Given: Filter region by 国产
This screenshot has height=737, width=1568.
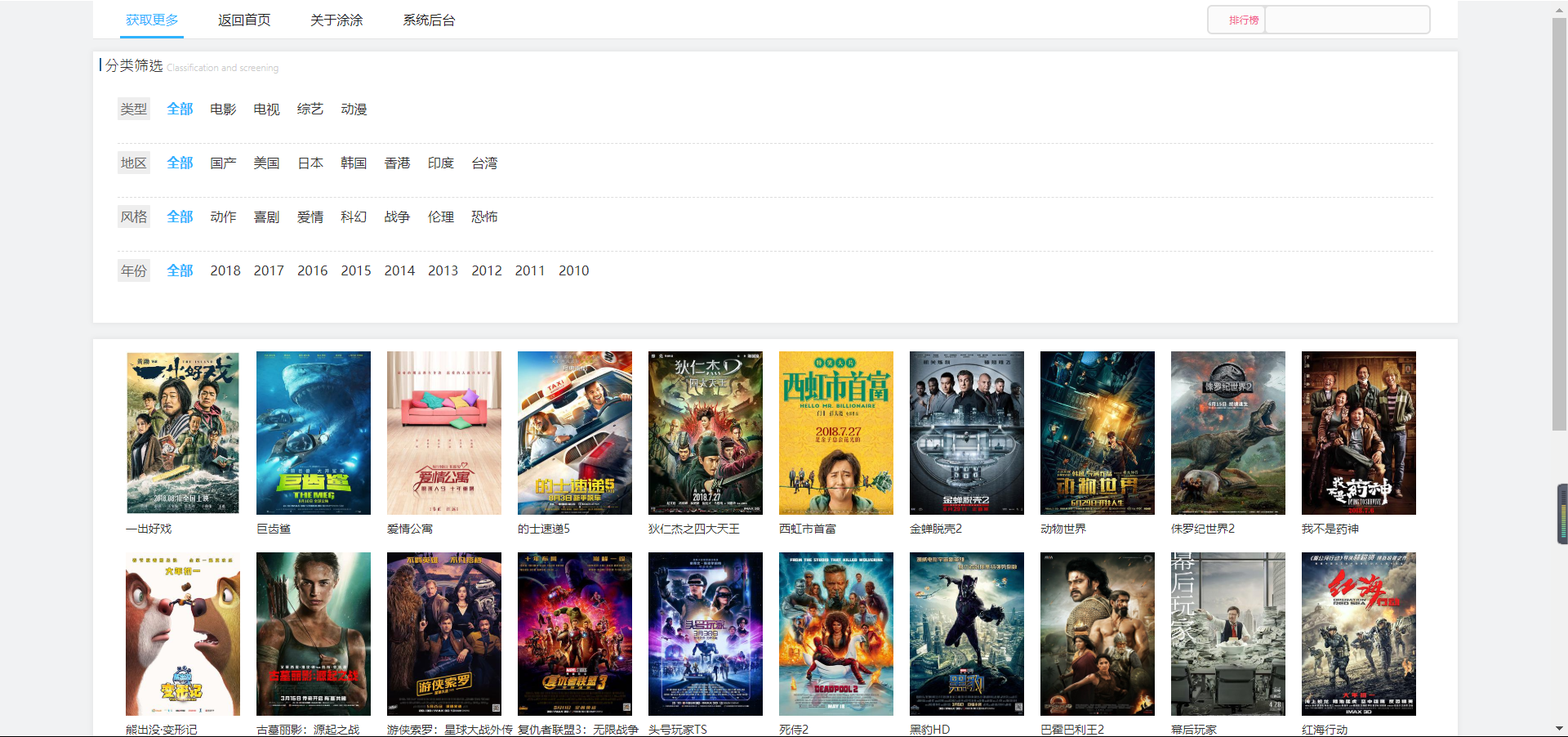Looking at the screenshot, I should point(223,163).
